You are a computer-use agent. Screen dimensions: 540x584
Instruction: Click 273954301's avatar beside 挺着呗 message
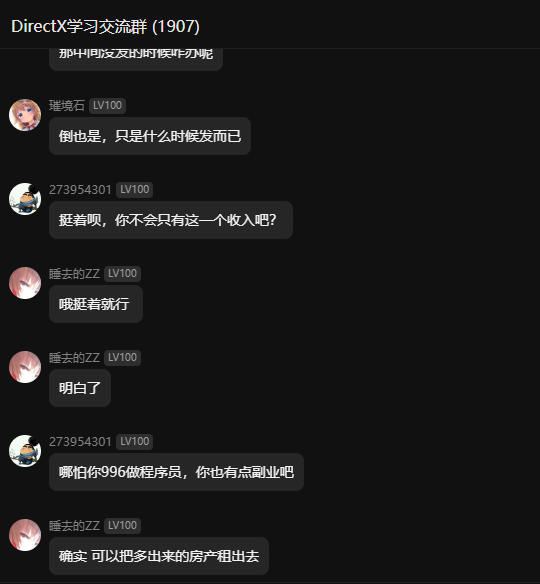point(25,199)
